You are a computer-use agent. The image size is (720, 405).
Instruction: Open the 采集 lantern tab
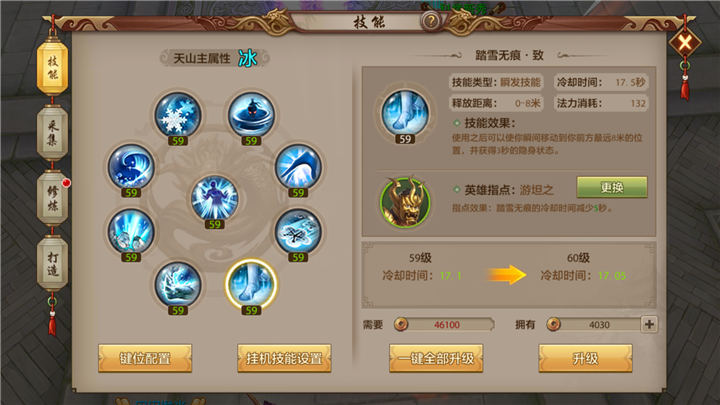pyautogui.click(x=52, y=133)
